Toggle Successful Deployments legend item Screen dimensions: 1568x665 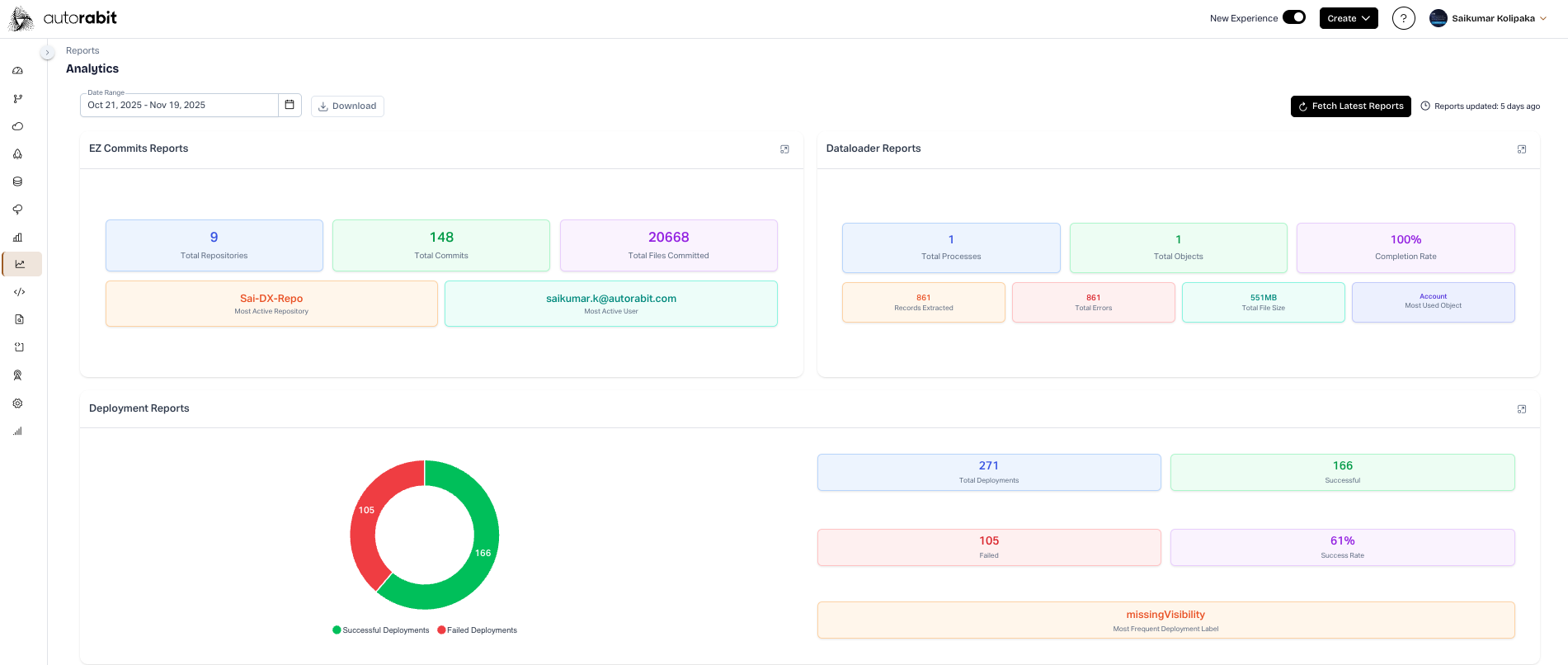tap(380, 630)
